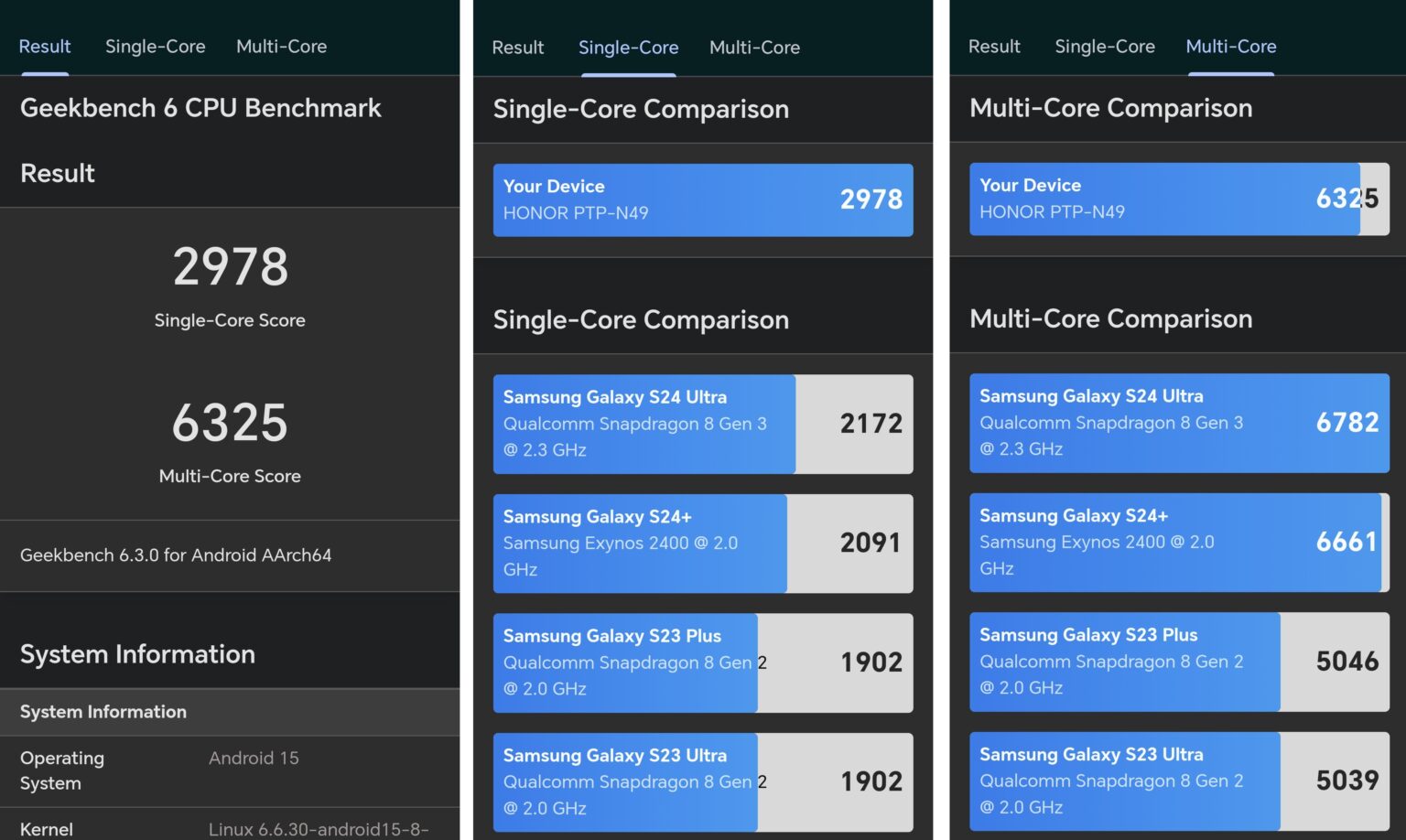
Task: Click Android 15 operating system value
Action: [254, 758]
